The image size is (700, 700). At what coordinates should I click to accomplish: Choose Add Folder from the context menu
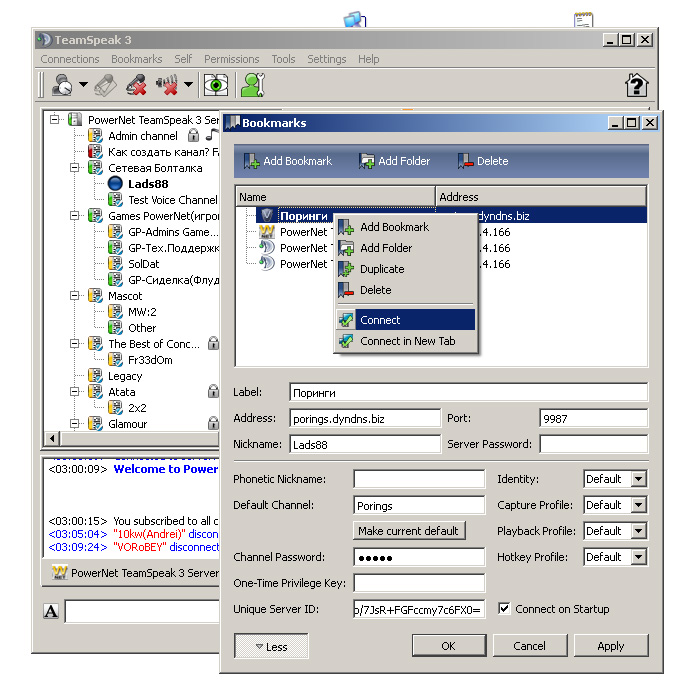point(405,248)
